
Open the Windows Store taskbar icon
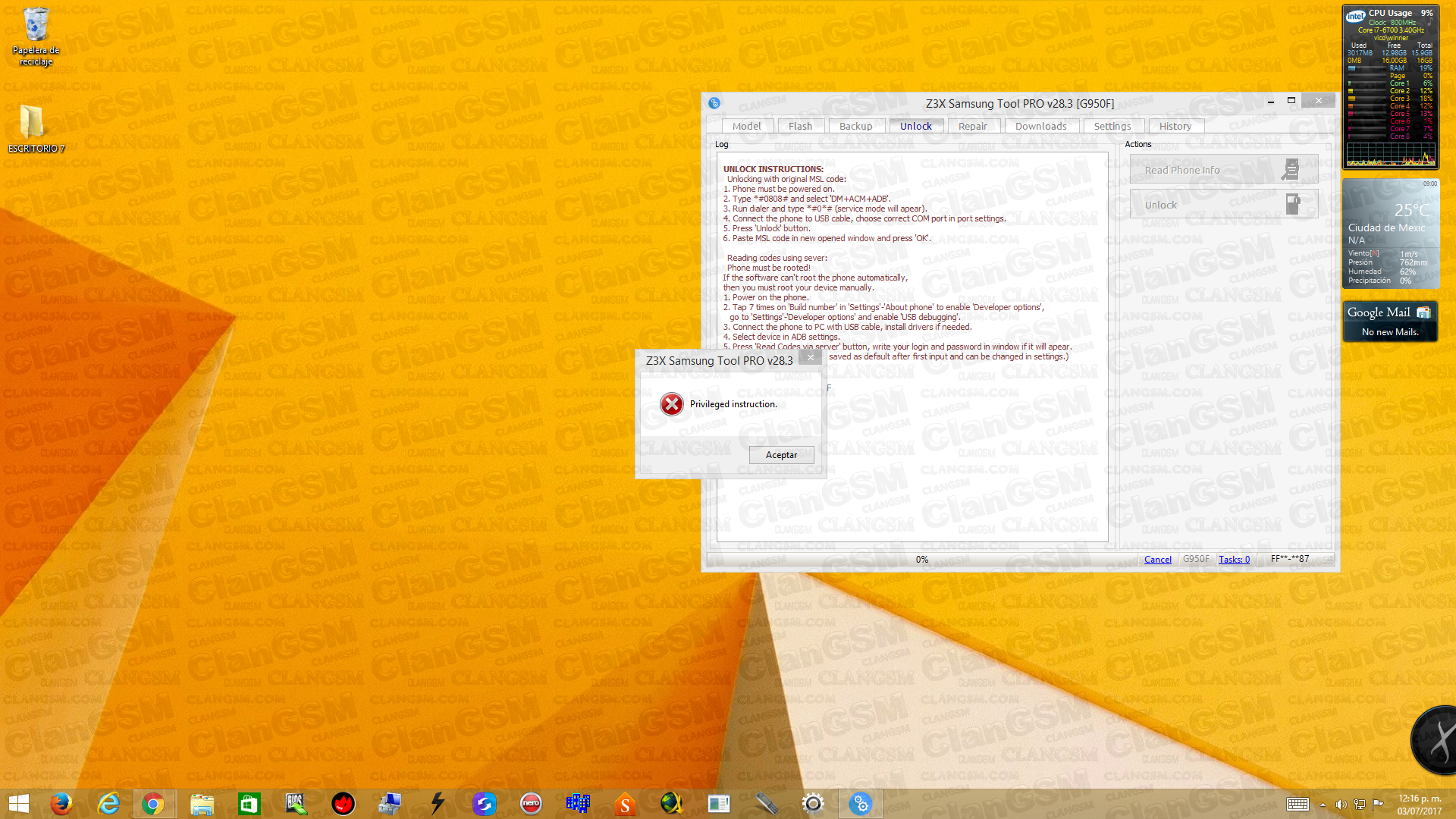click(249, 804)
